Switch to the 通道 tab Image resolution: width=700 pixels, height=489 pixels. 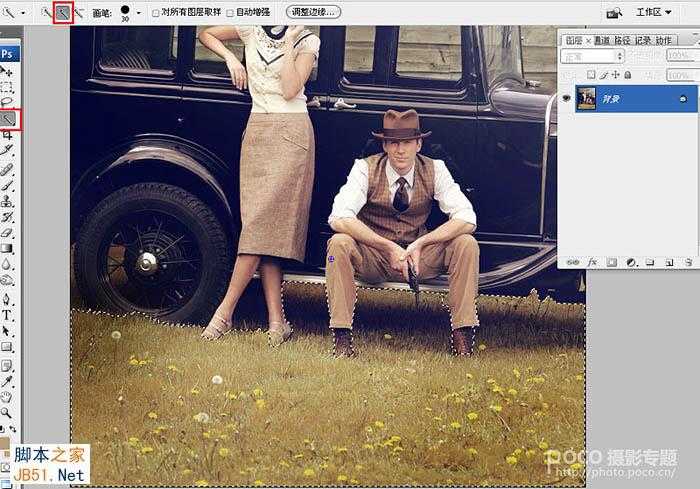point(602,40)
